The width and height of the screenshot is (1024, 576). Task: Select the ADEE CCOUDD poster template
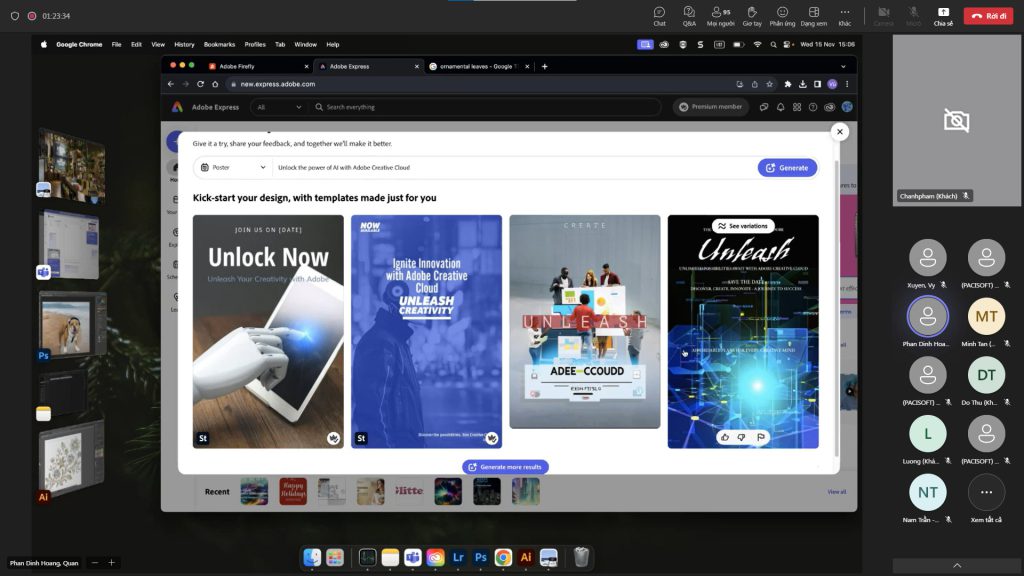pos(584,322)
